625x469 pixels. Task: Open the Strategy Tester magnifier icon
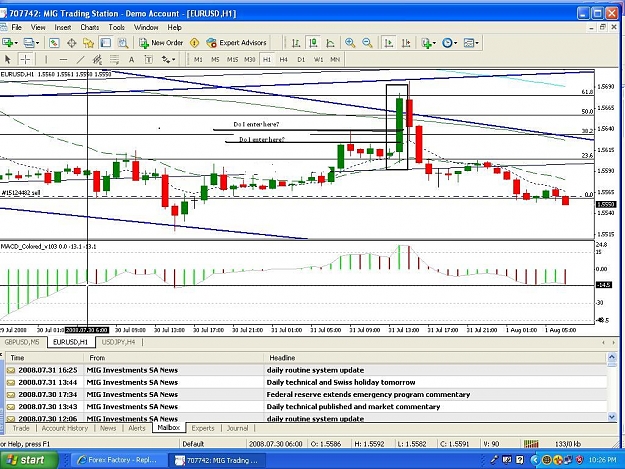click(123, 43)
